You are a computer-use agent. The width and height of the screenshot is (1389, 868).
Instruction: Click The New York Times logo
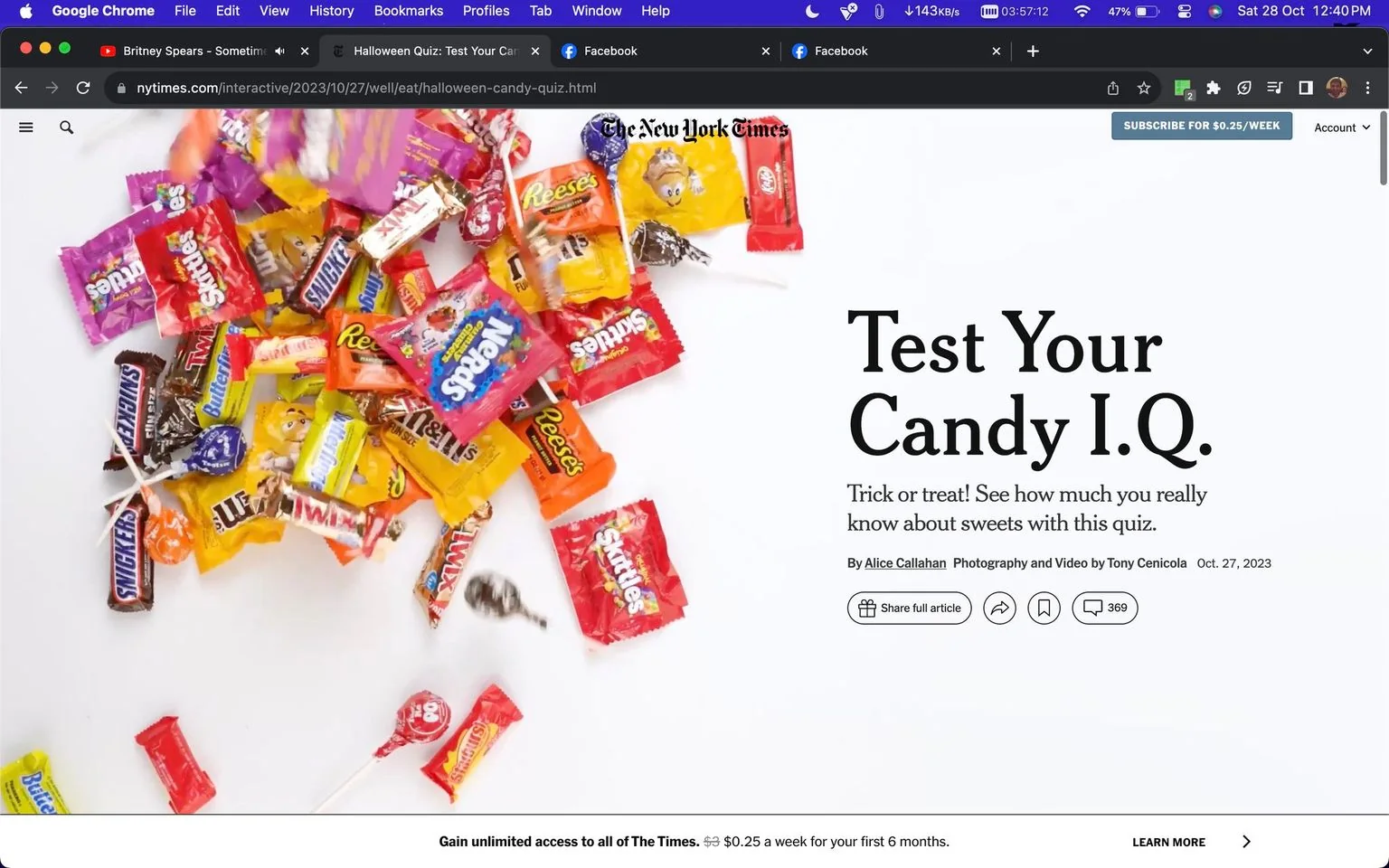coord(694,128)
